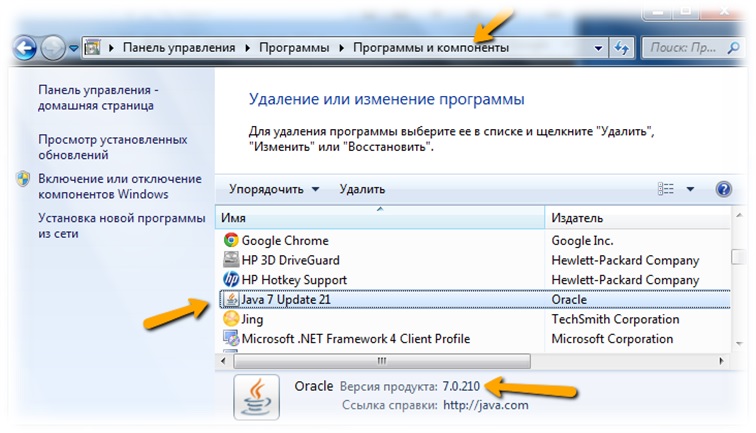This screenshot has width=756, height=433.
Task: Open the view options dropdown arrow
Action: [x=690, y=189]
